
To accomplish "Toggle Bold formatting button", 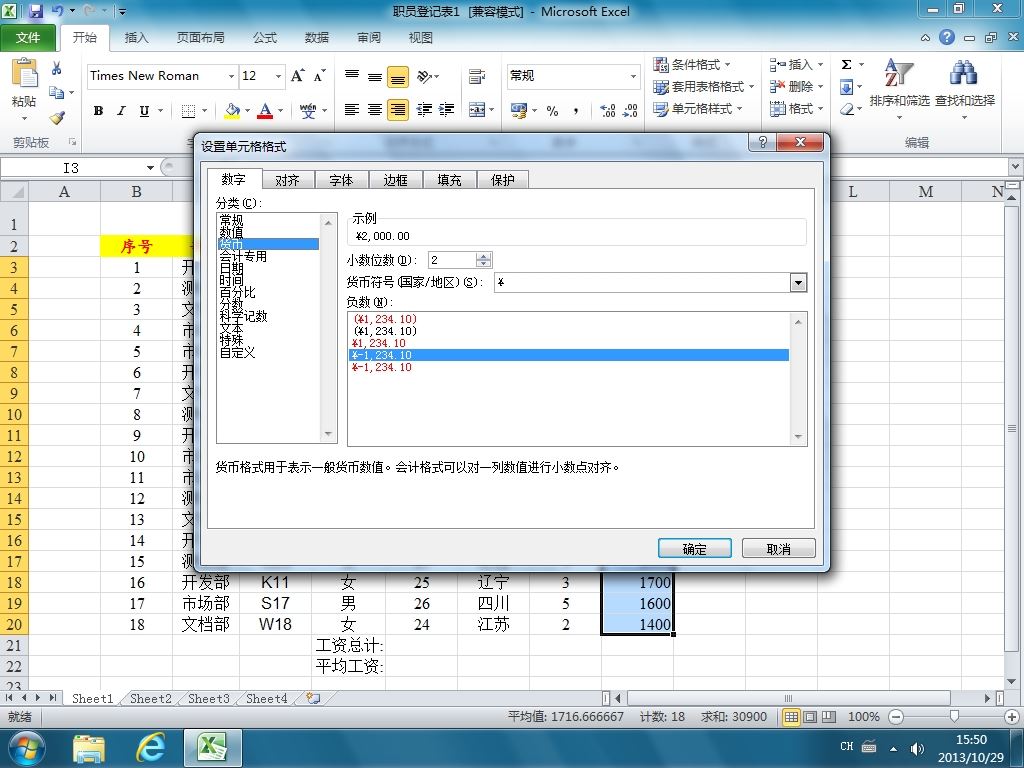I will point(98,110).
